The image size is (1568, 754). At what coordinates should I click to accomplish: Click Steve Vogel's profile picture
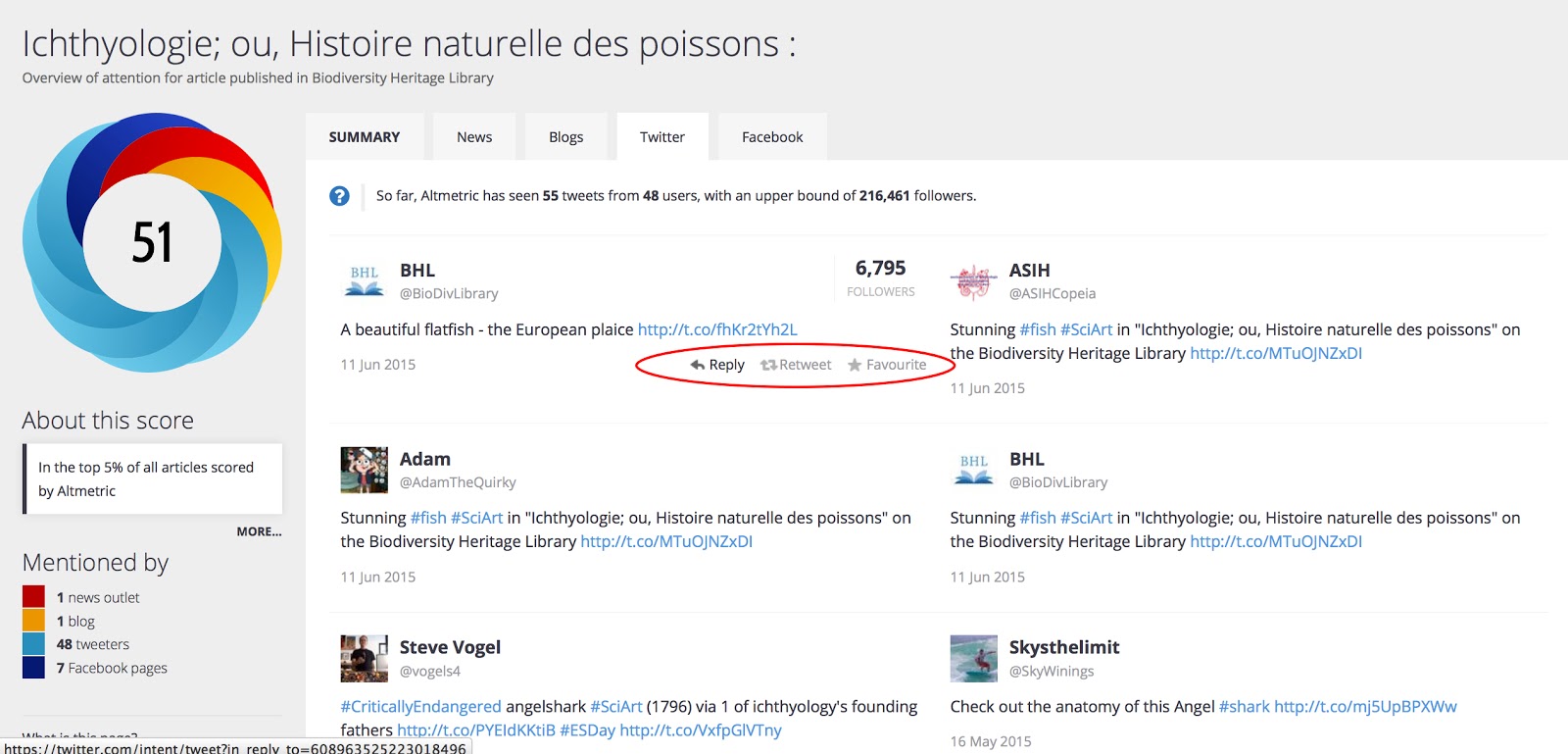tap(365, 658)
